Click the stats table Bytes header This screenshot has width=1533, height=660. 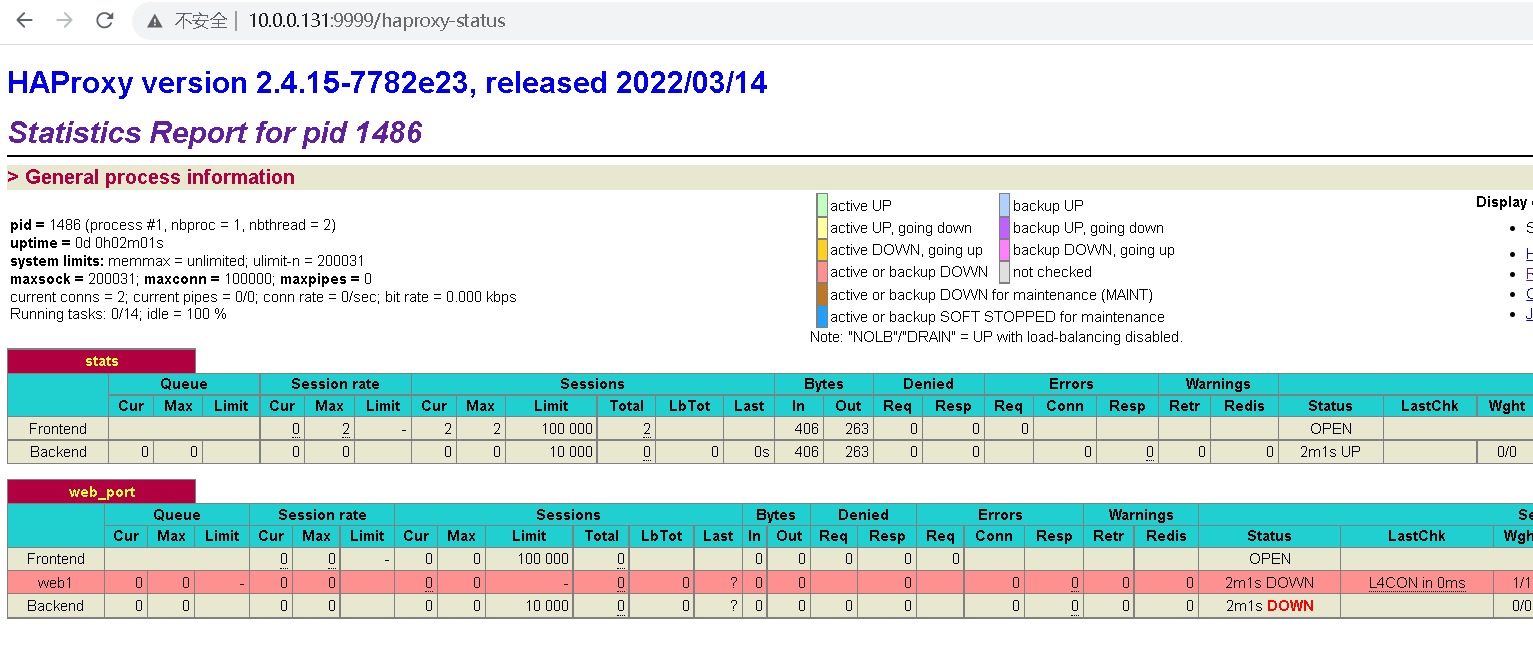point(824,384)
